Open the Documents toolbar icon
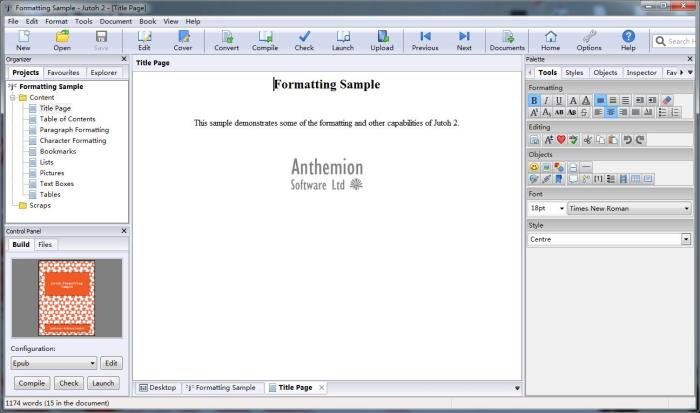This screenshot has height=413, width=700. pyautogui.click(x=507, y=40)
